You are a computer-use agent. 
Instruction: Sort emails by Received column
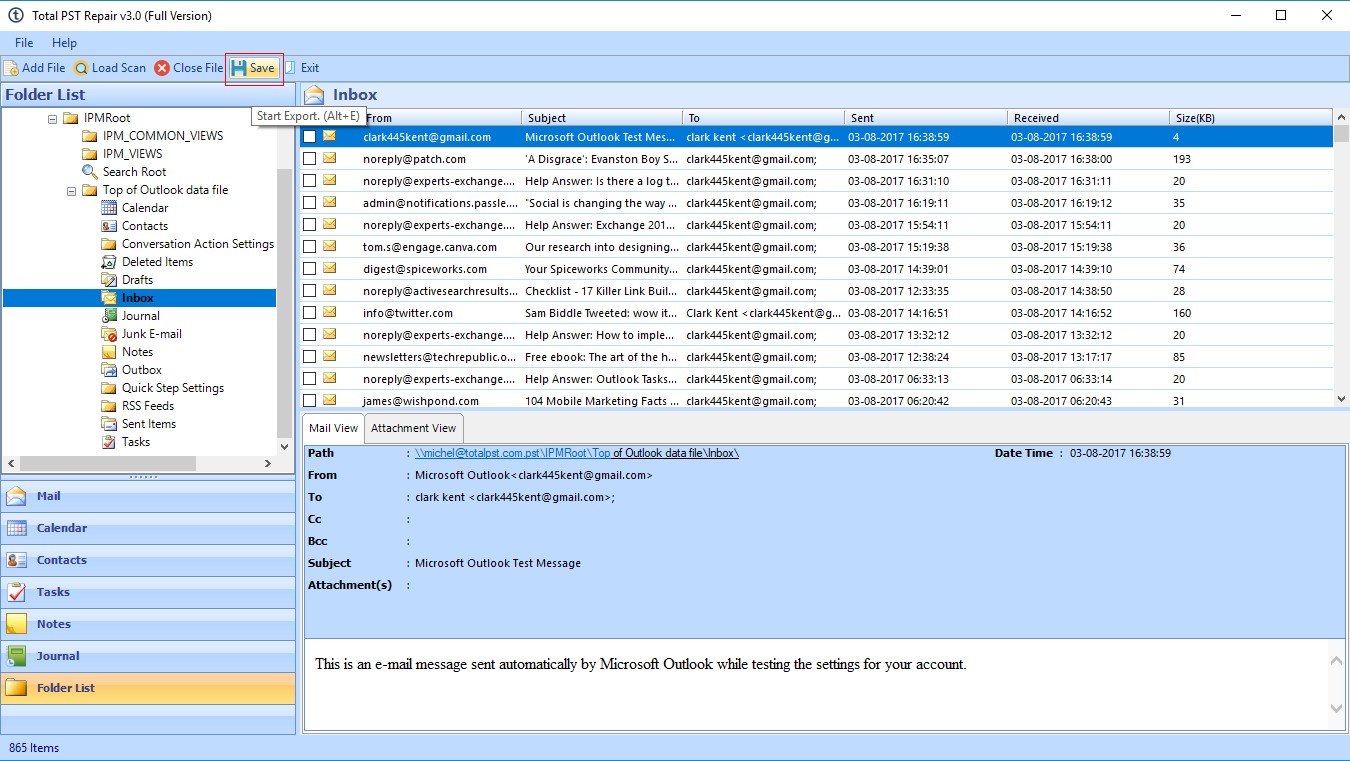[x=1088, y=118]
